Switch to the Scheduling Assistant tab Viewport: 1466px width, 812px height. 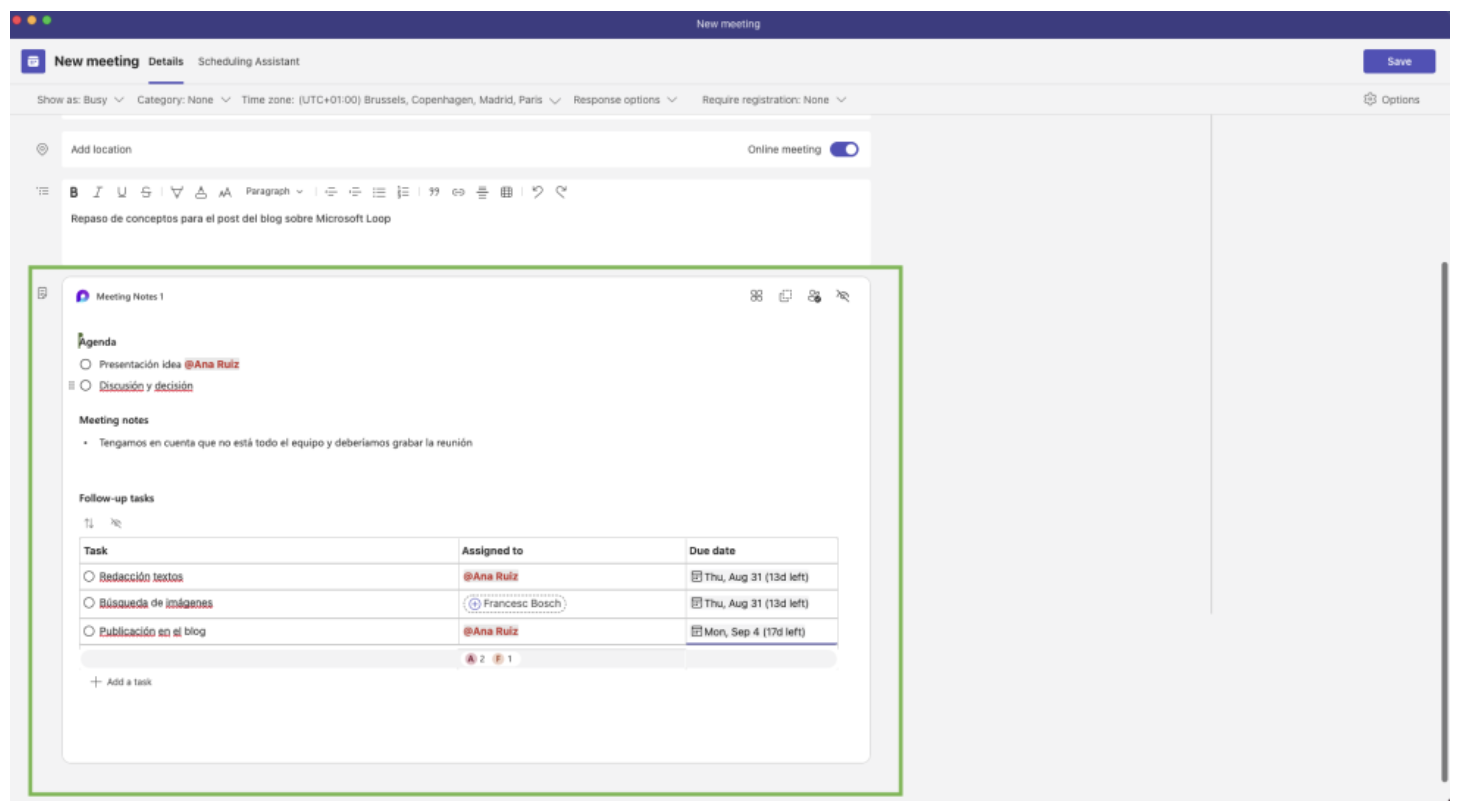coord(248,62)
